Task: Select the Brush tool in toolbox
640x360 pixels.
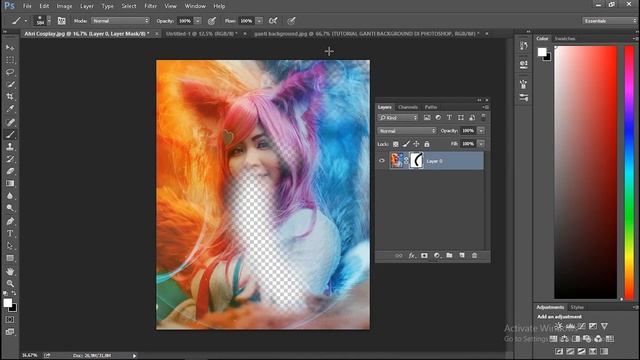Action: 10,134
